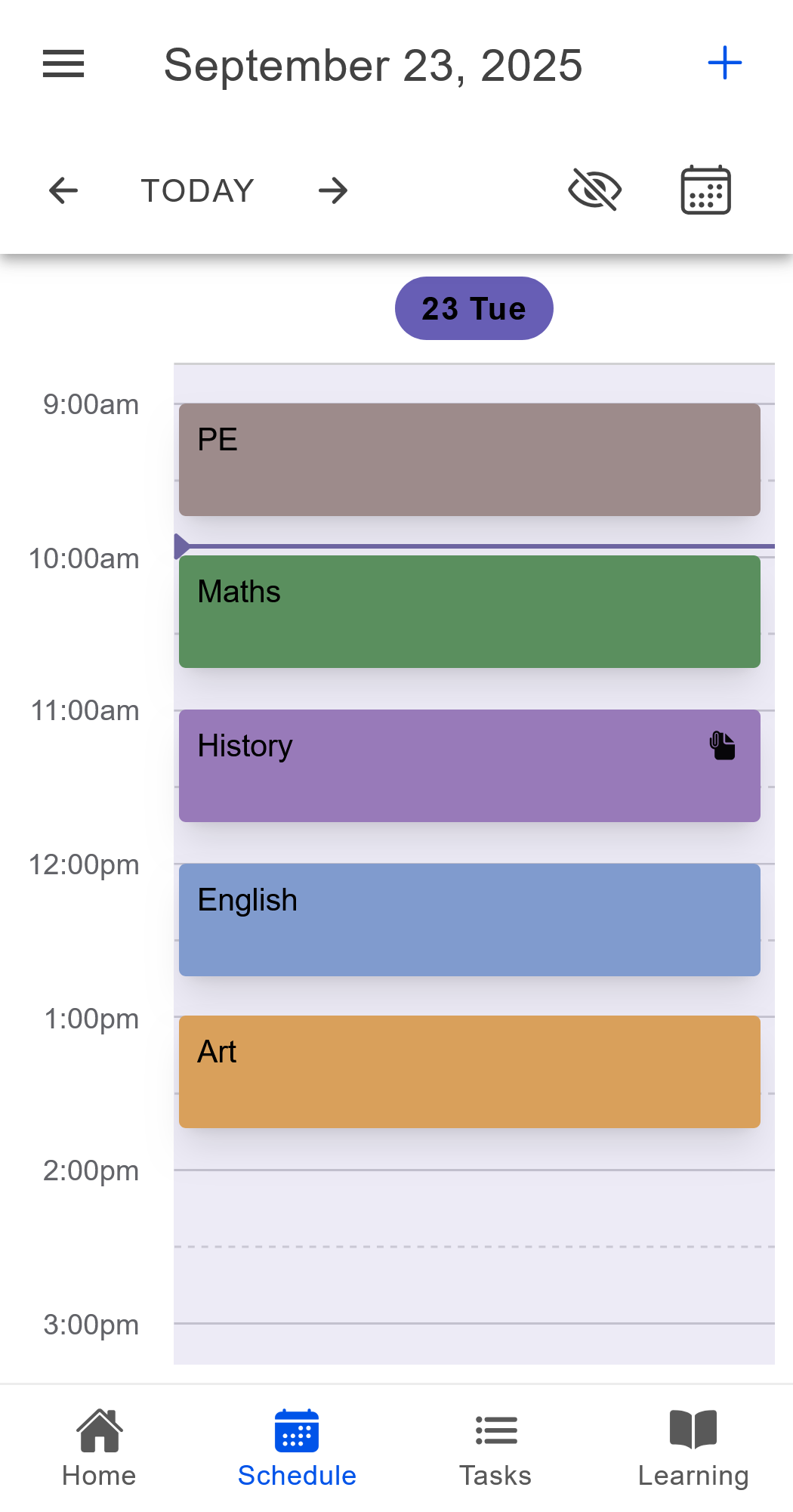Jump to today using the TODAY button
Viewport: 793px width, 1512px height.
click(196, 190)
